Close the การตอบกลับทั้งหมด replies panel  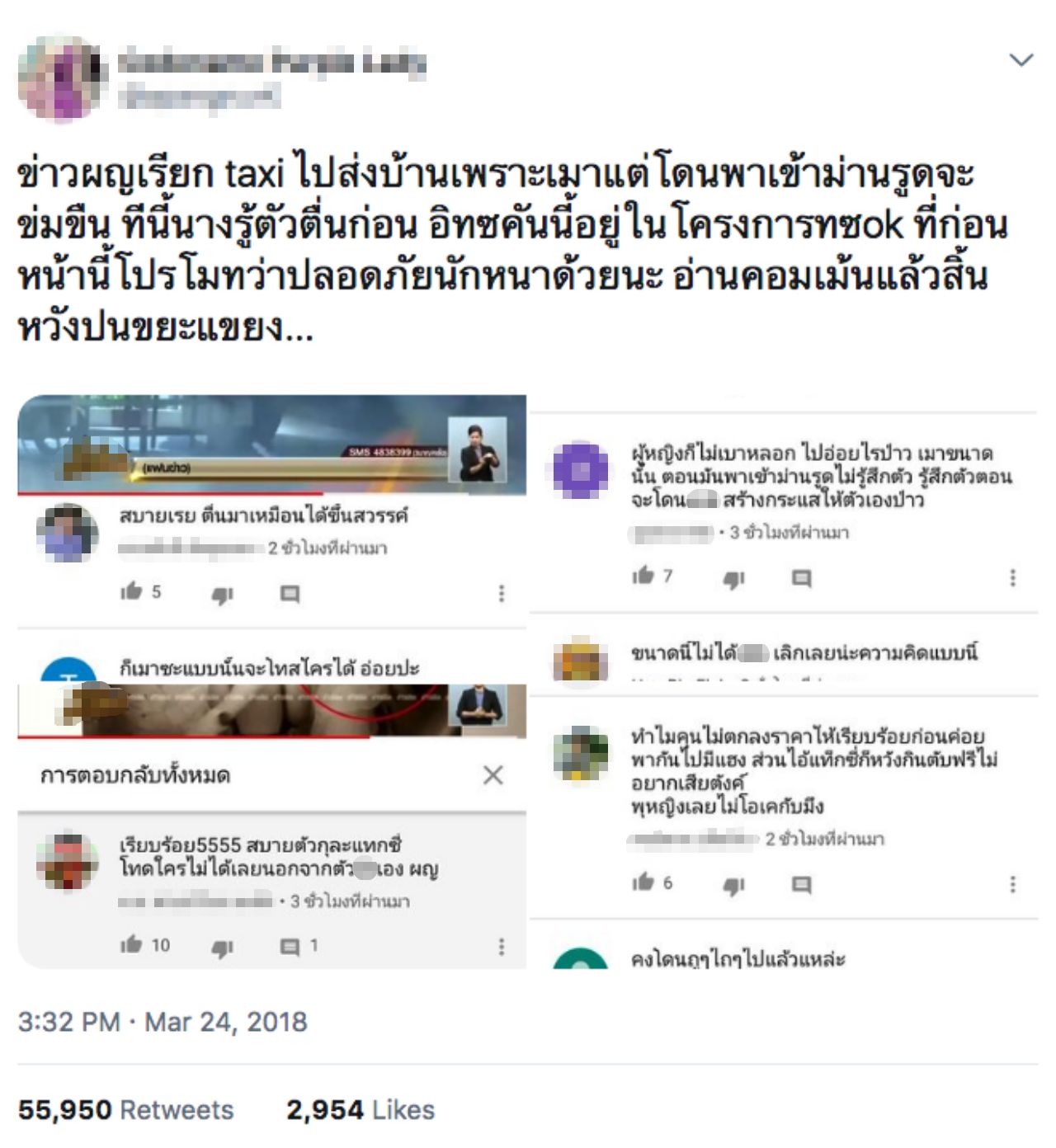(493, 774)
